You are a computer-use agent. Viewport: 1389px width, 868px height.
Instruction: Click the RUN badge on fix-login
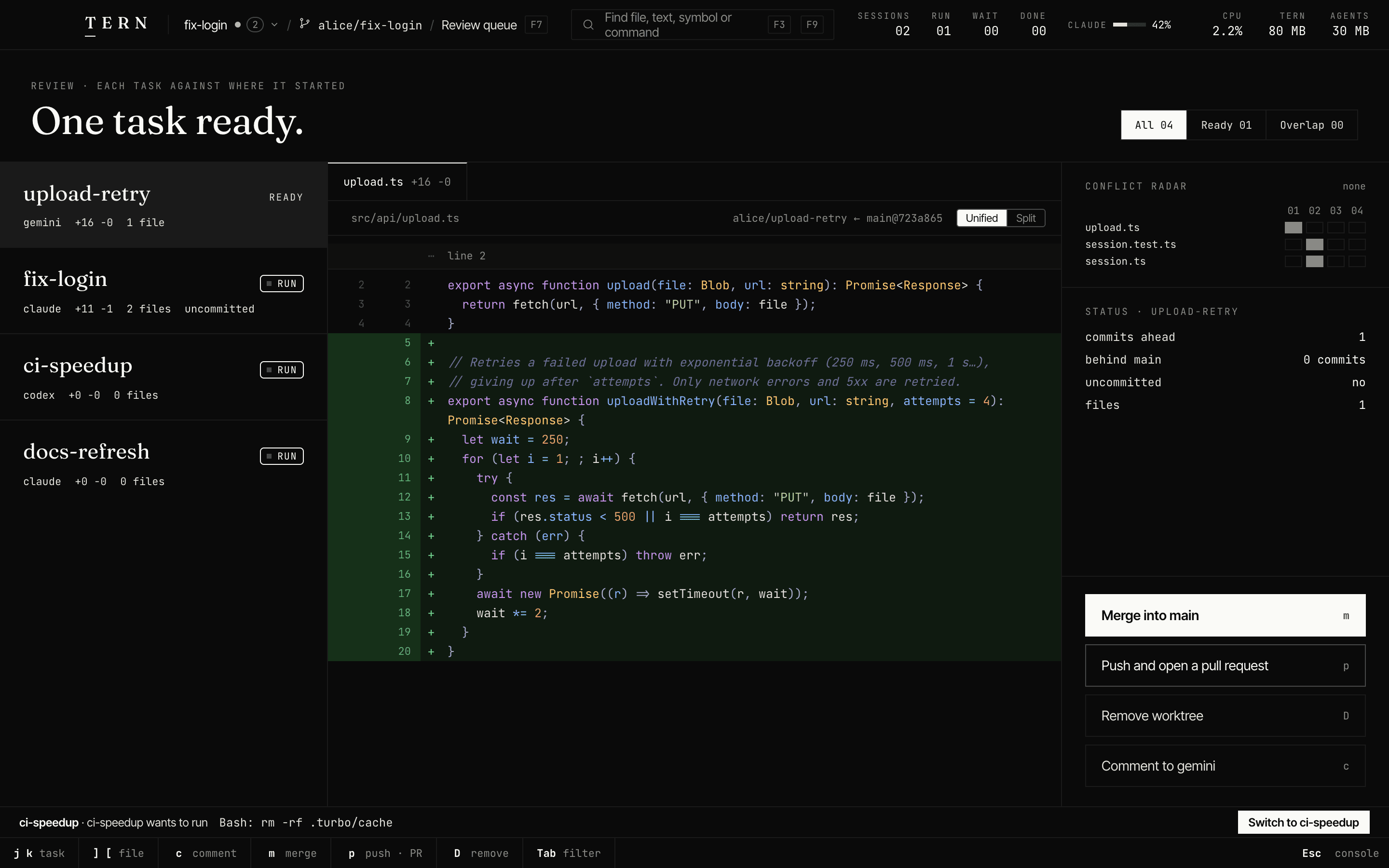282,284
